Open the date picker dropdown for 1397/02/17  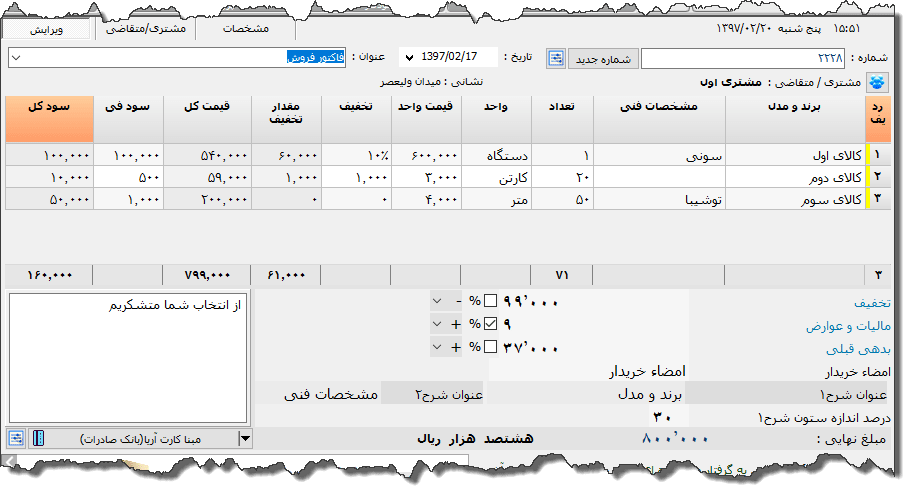pos(409,58)
